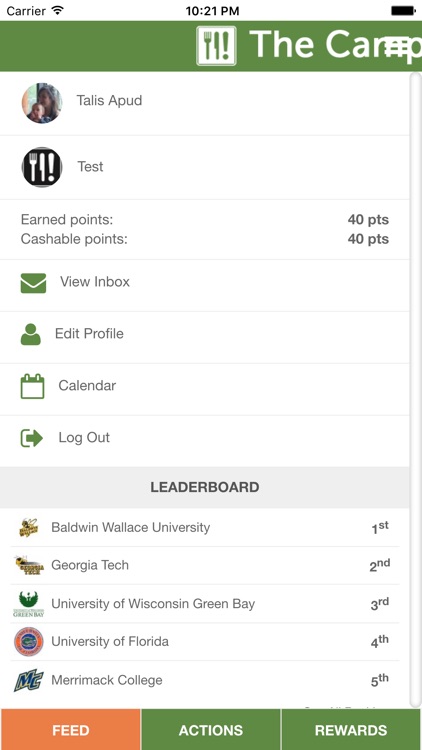Screen dimensions: 422x750
Task: Open the REWARDS tab
Action: point(351,730)
